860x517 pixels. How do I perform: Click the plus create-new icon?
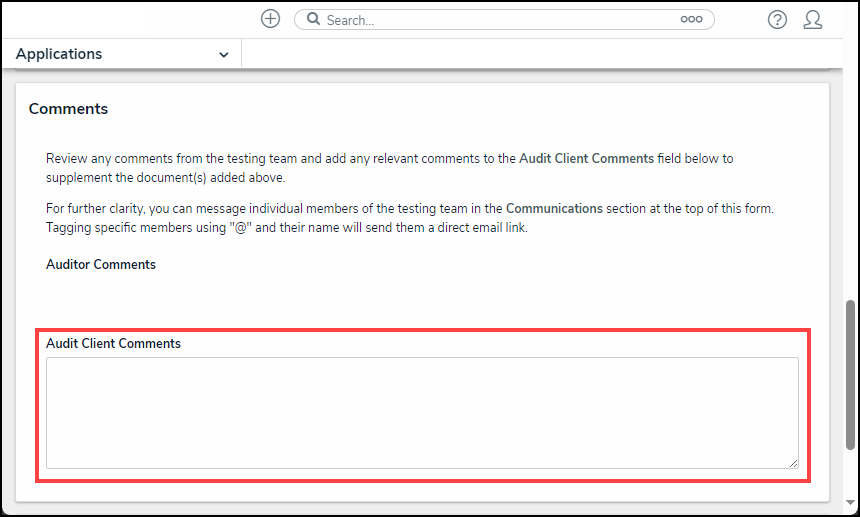pyautogui.click(x=270, y=19)
